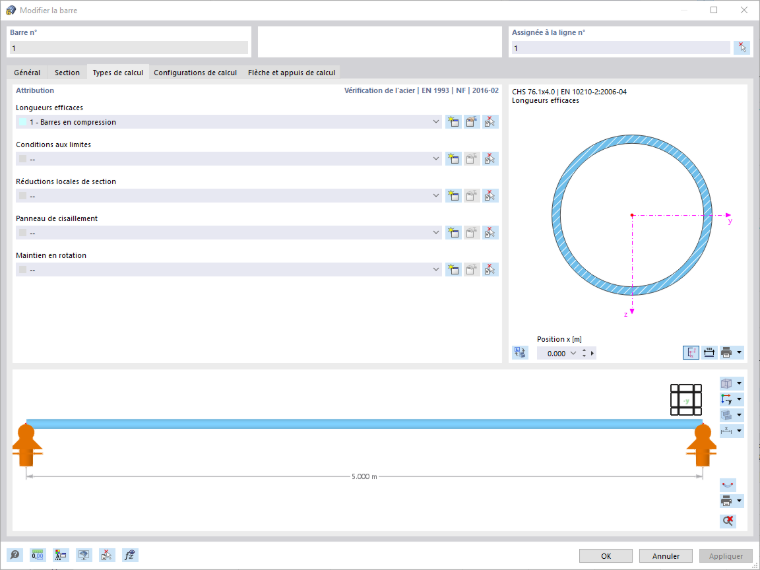Open the Configurations de calcul tab
The height and width of the screenshot is (570, 760).
(195, 72)
